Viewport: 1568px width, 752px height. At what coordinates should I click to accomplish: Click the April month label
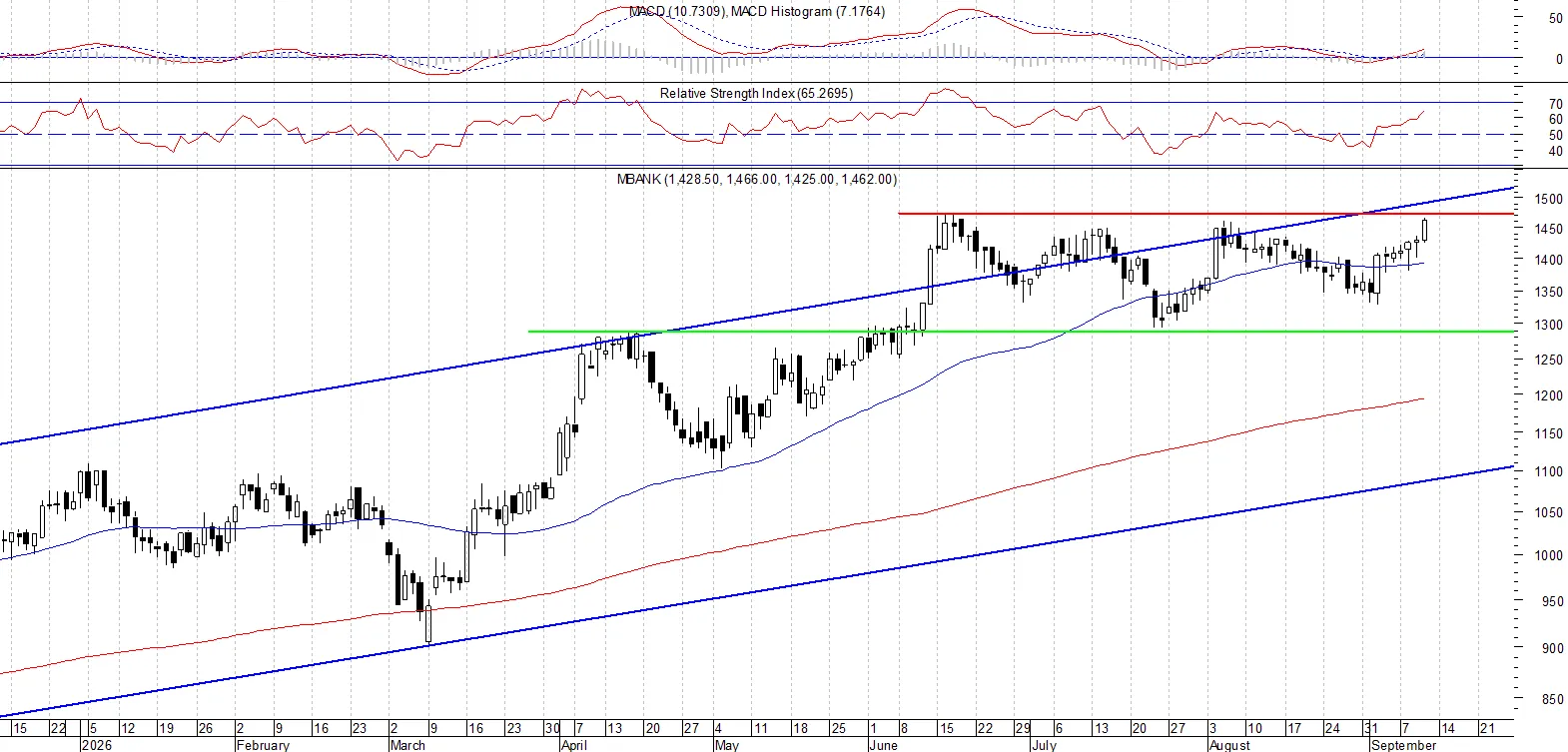[573, 745]
